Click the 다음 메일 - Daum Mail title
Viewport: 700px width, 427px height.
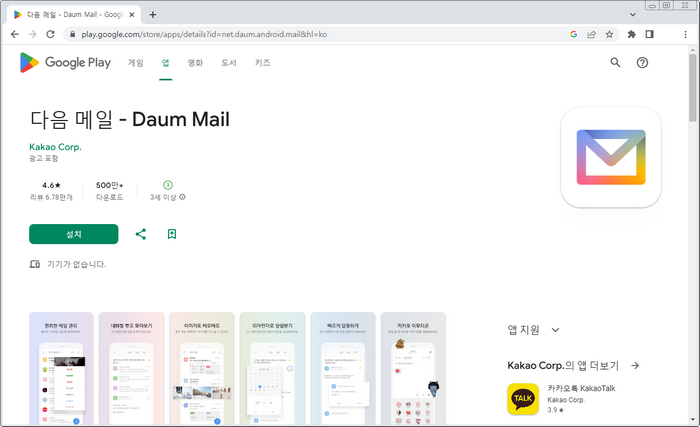tap(130, 120)
